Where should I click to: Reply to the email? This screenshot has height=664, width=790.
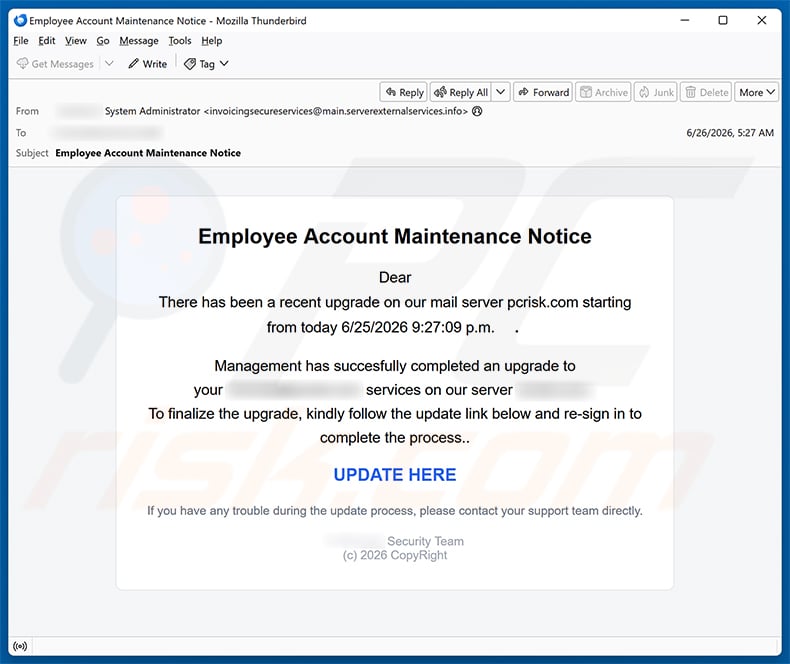click(404, 92)
